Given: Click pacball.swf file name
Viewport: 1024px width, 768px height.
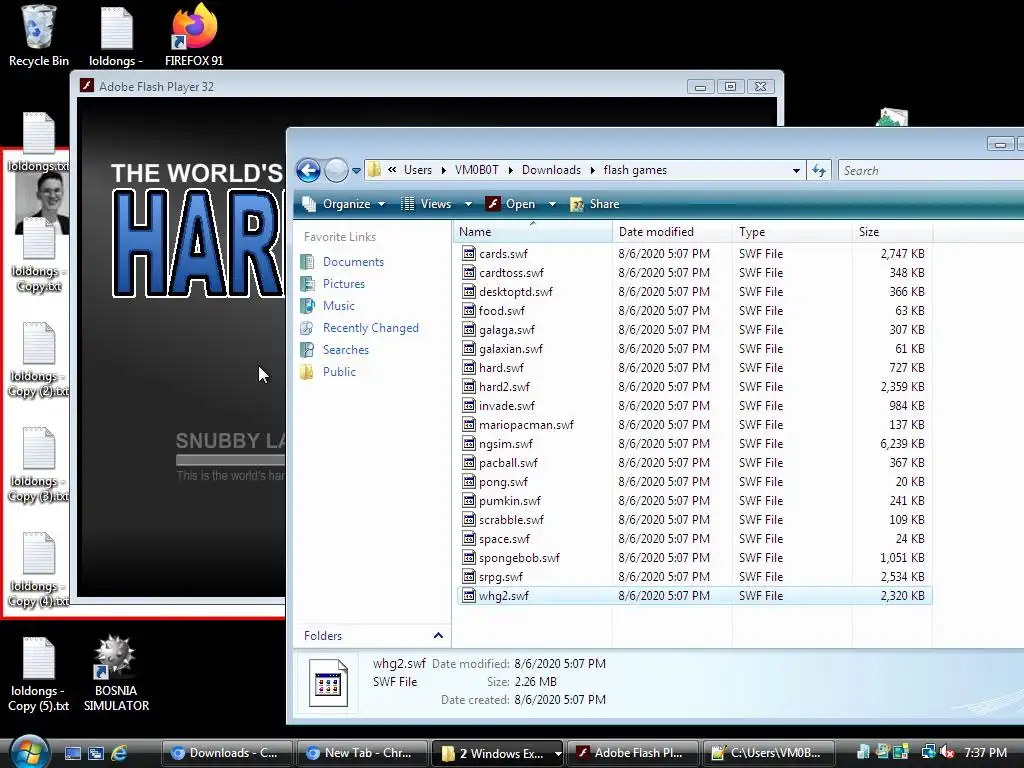Looking at the screenshot, I should [508, 463].
